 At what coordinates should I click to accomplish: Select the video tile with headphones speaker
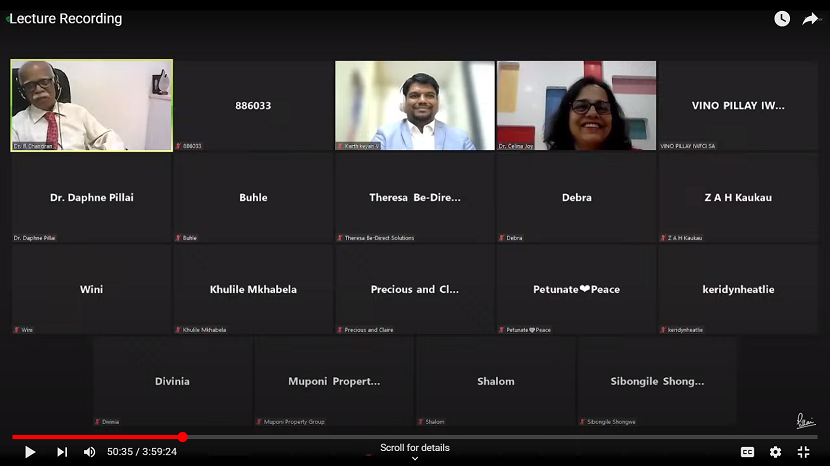coord(415,105)
